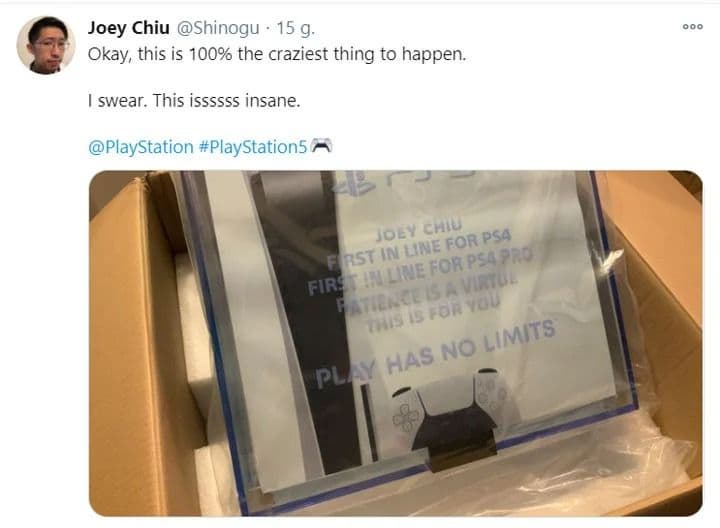
Task: Click 'PLAY HAS NO LIMITS' text in the photo
Action: pyautogui.click(x=435, y=353)
